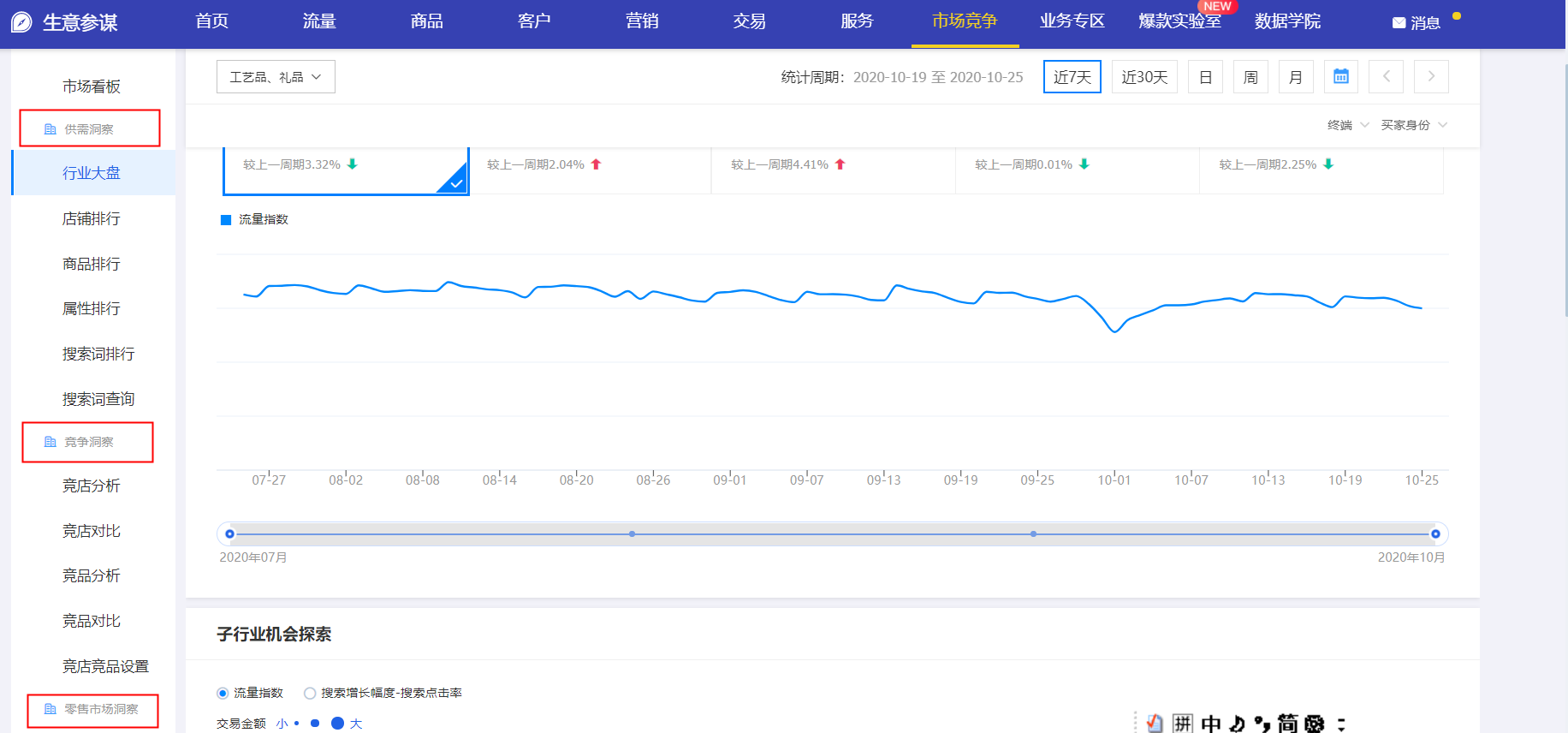Open the 消息 mail icon
Viewport: 1568px width, 733px height.
click(1399, 23)
